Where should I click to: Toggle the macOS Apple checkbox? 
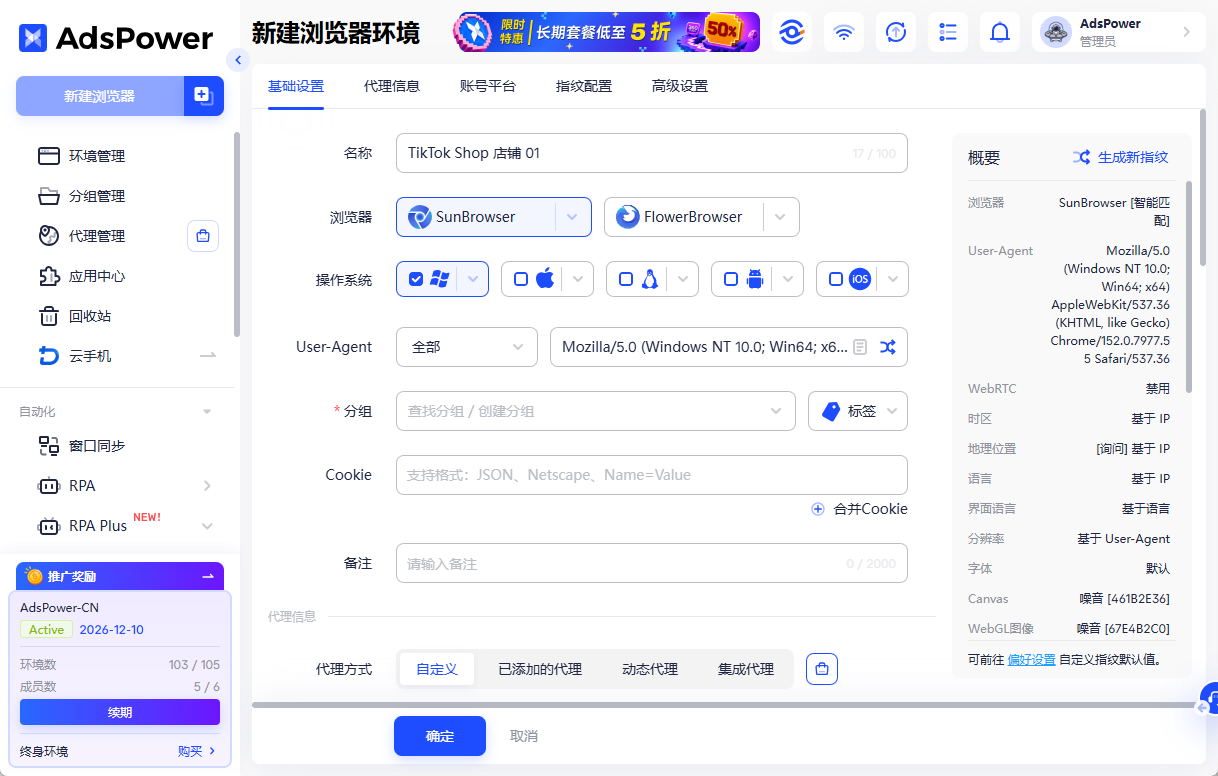coord(521,279)
